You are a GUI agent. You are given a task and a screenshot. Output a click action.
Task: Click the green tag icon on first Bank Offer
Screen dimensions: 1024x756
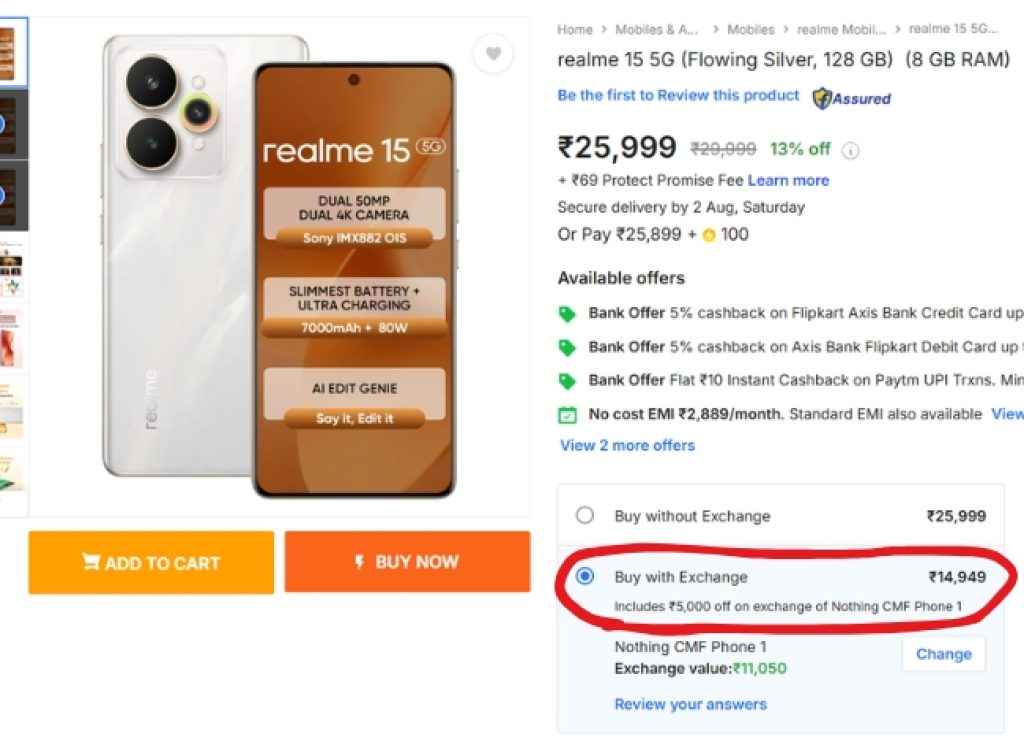point(568,313)
